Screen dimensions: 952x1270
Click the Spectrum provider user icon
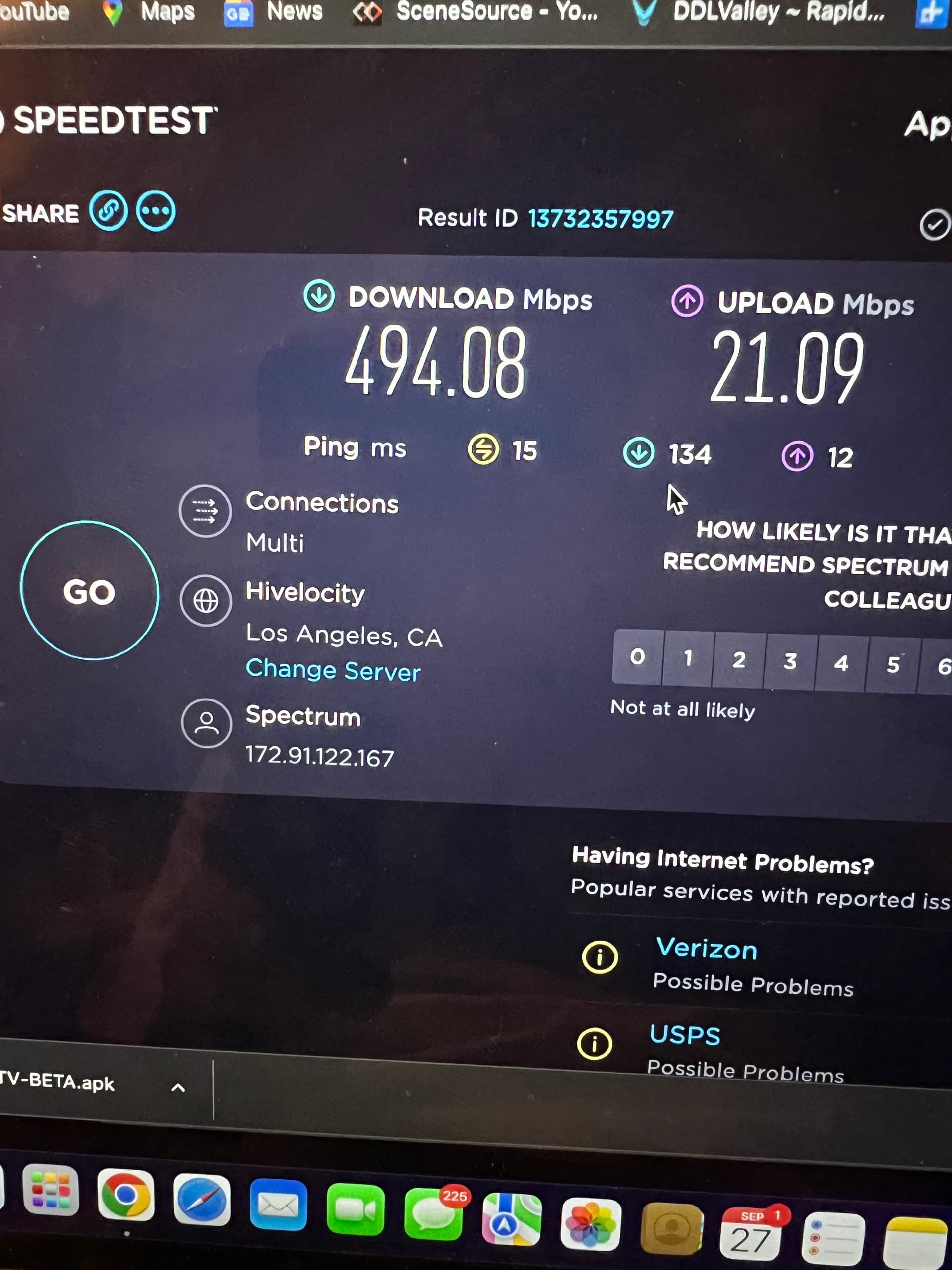pos(207,723)
